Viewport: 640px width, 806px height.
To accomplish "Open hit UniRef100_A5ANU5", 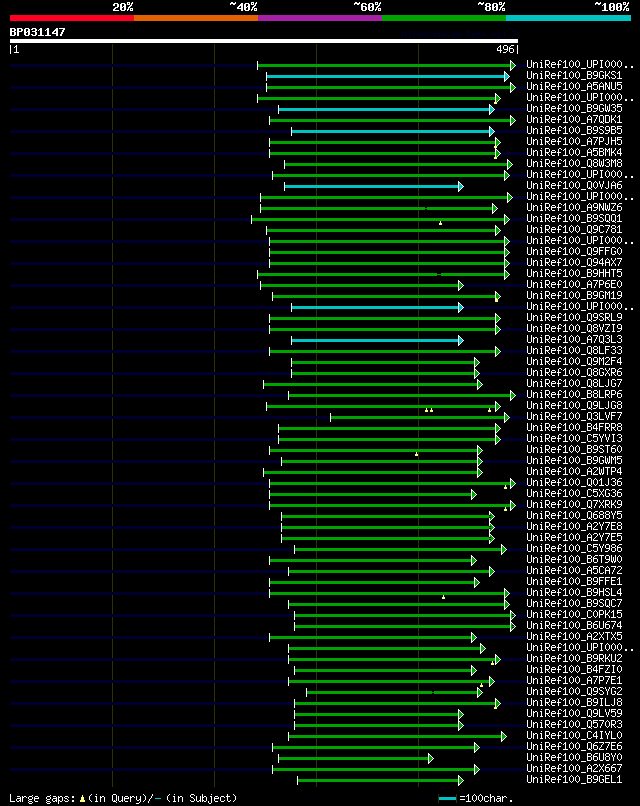I will pyautogui.click(x=574, y=86).
